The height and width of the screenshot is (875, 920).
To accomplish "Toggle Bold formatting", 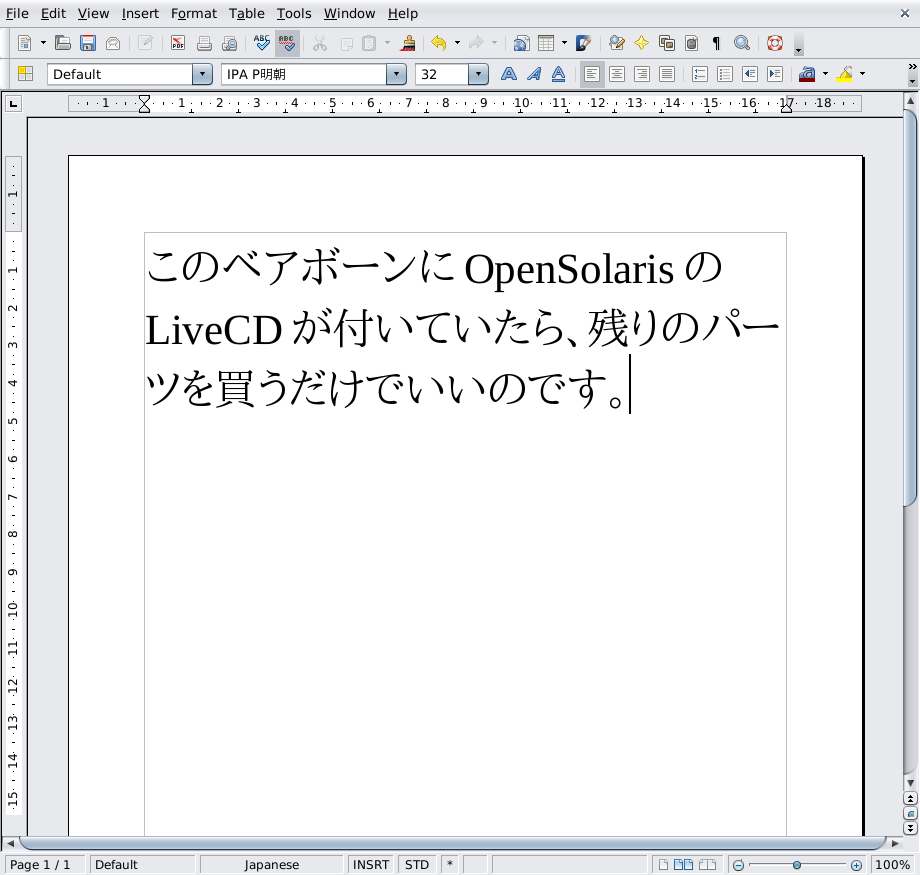I will coord(509,74).
